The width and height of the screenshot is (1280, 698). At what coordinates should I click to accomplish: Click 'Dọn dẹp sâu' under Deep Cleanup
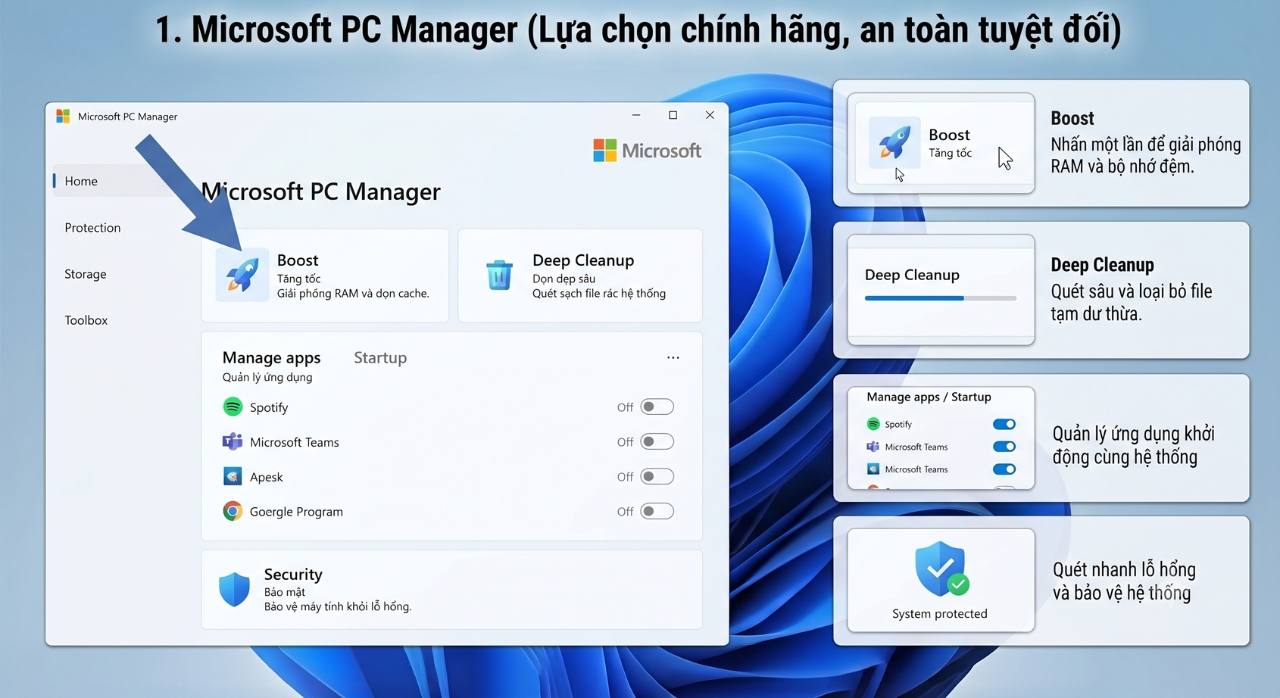564,279
